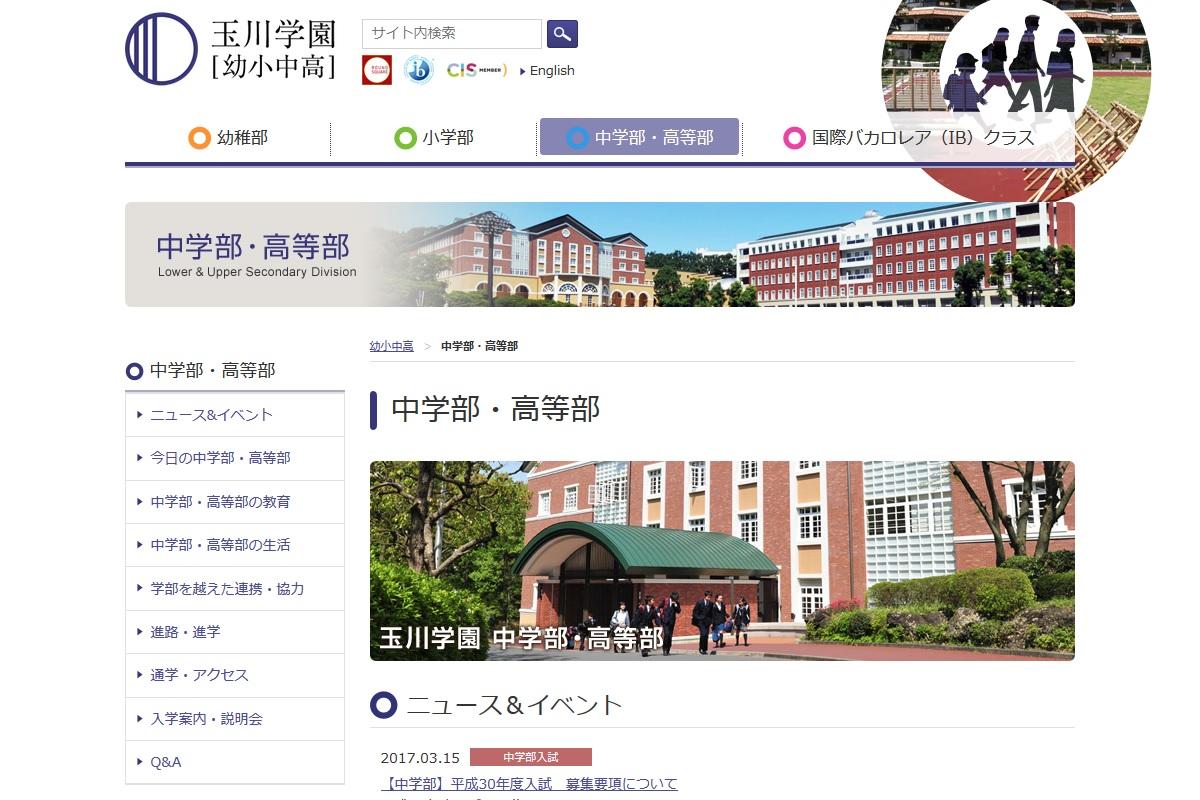Switch to the English language site

coord(551,71)
